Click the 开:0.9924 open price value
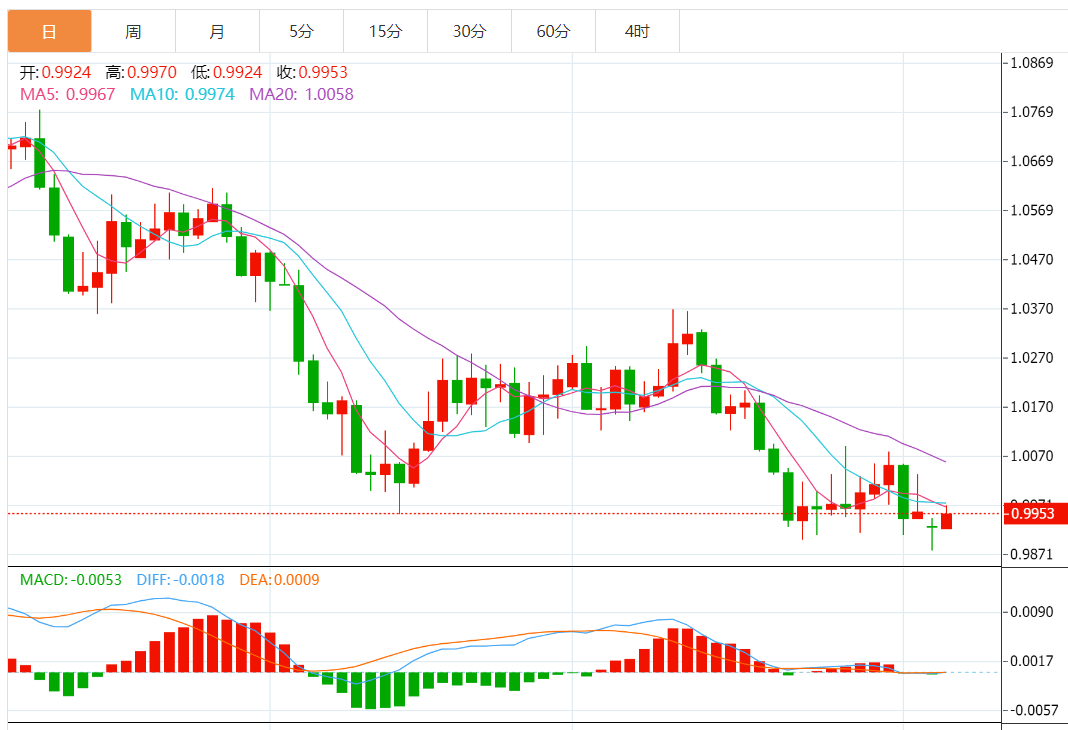The image size is (1068, 730). (x=55, y=72)
